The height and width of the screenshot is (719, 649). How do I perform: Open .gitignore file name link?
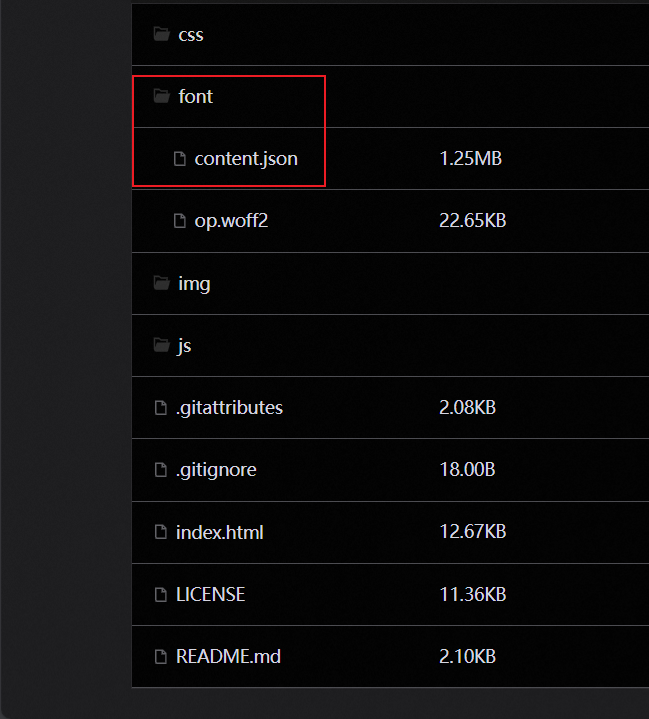(216, 470)
